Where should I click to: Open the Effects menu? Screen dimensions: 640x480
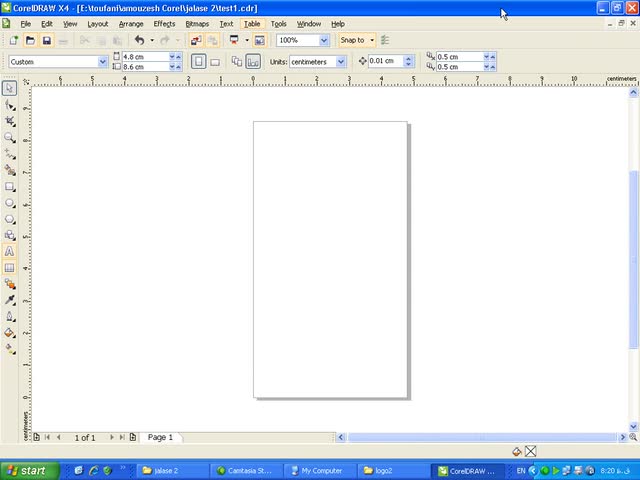tap(164, 24)
